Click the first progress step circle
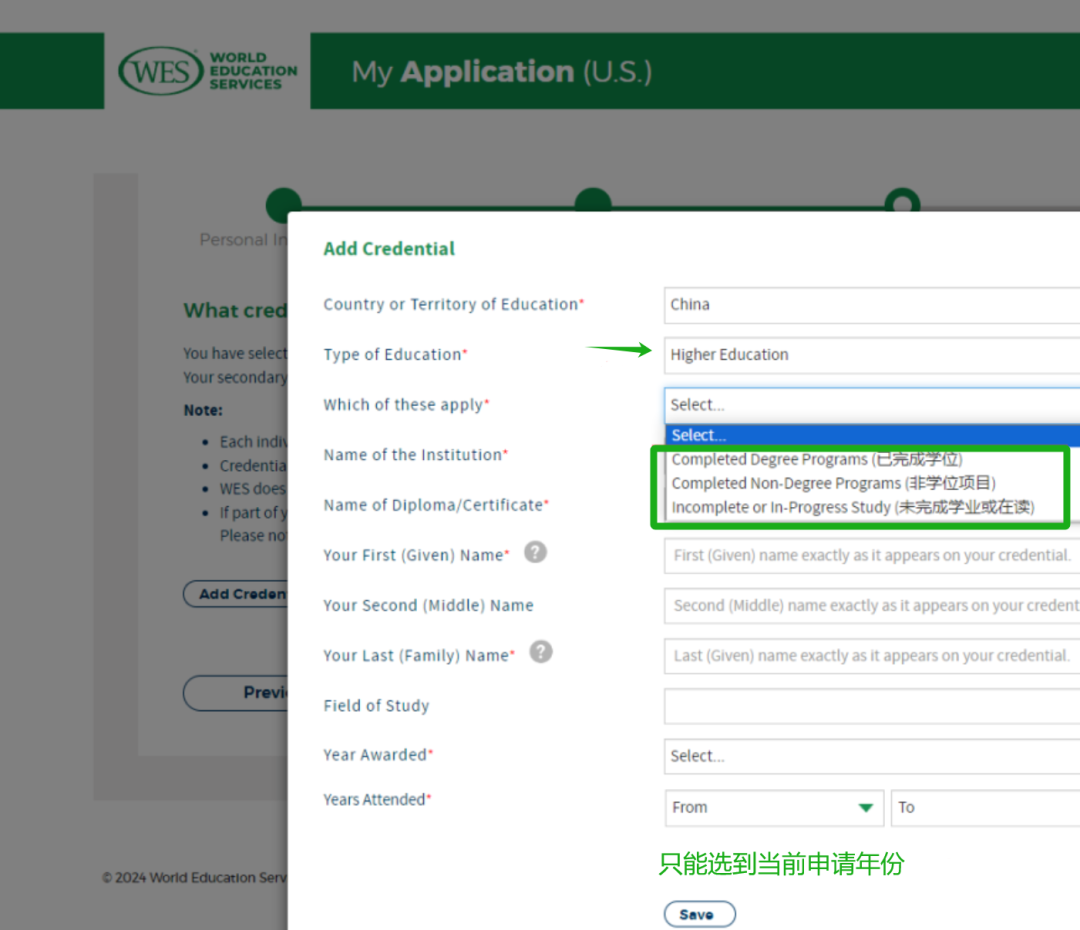Viewport: 1080px width, 930px height. (284, 202)
